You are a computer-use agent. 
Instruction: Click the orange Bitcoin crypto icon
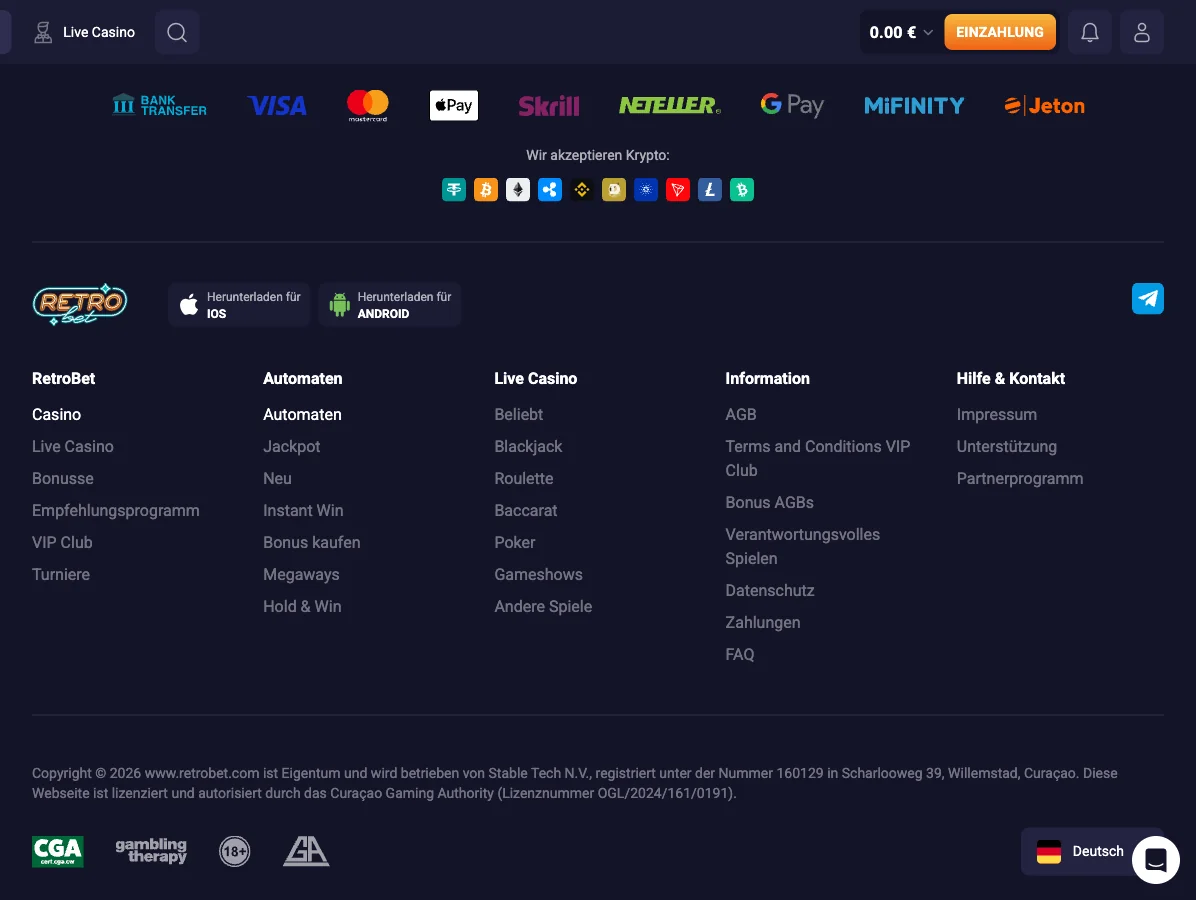486,189
